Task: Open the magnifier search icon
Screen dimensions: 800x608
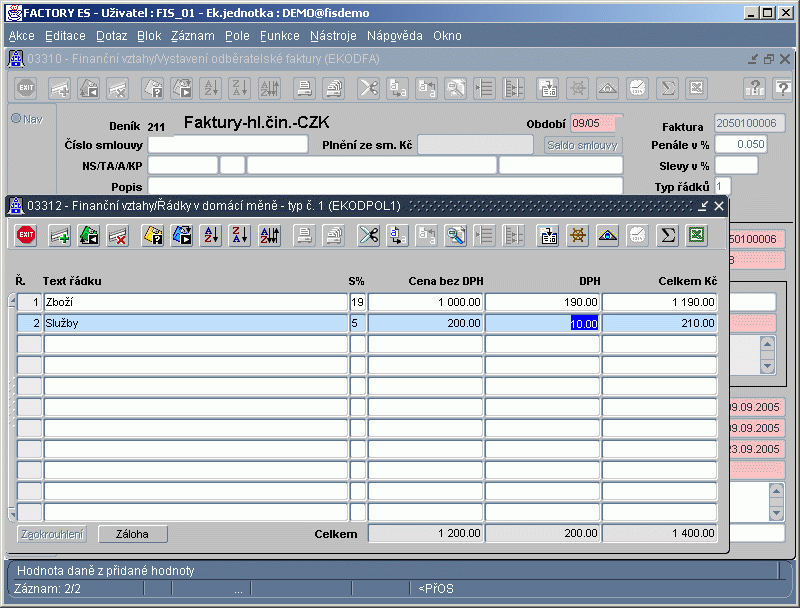Action: tap(455, 236)
